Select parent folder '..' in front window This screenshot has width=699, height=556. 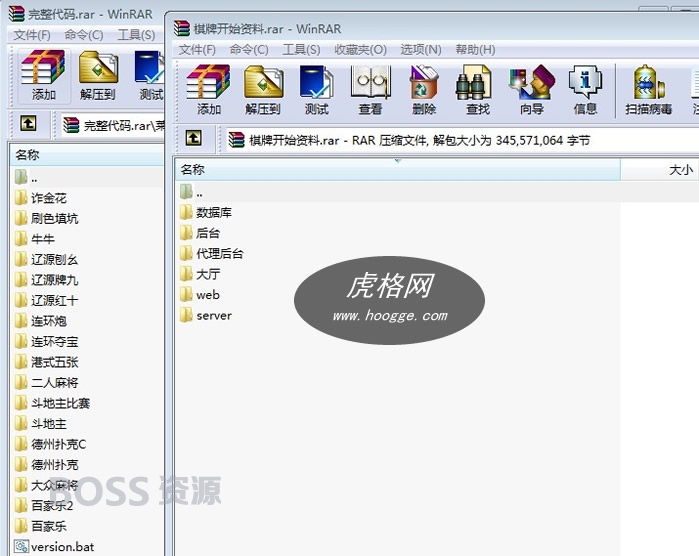click(192, 192)
